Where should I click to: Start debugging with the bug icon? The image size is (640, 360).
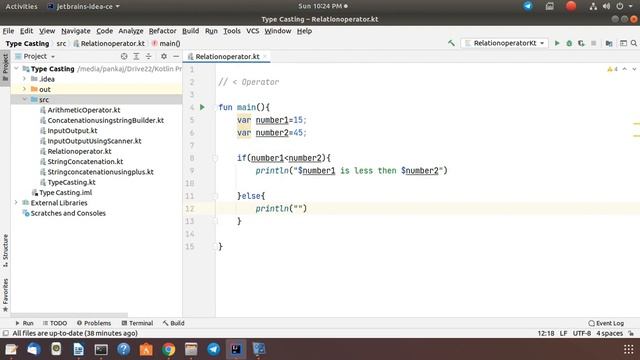click(569, 43)
